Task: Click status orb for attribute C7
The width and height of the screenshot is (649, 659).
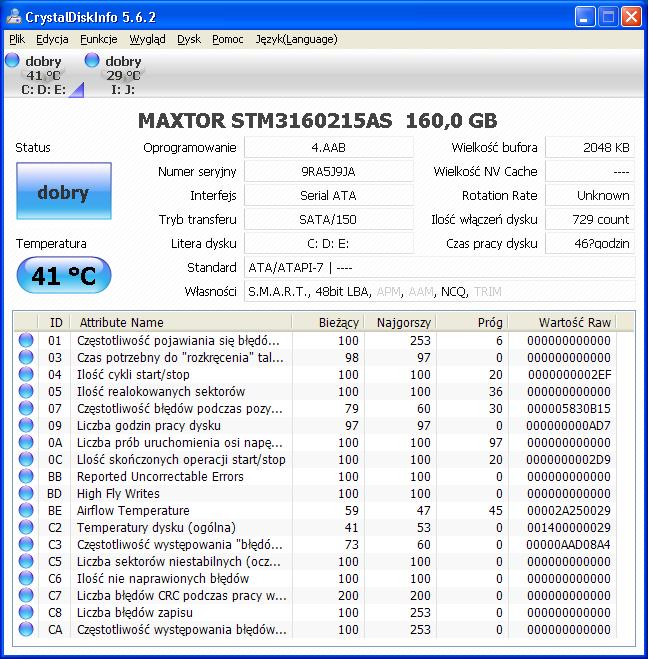Action: [26, 595]
